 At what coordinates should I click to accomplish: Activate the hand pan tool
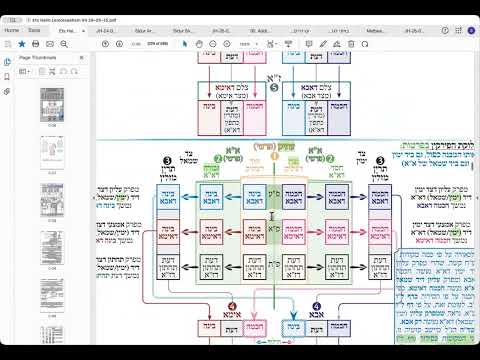(199, 44)
